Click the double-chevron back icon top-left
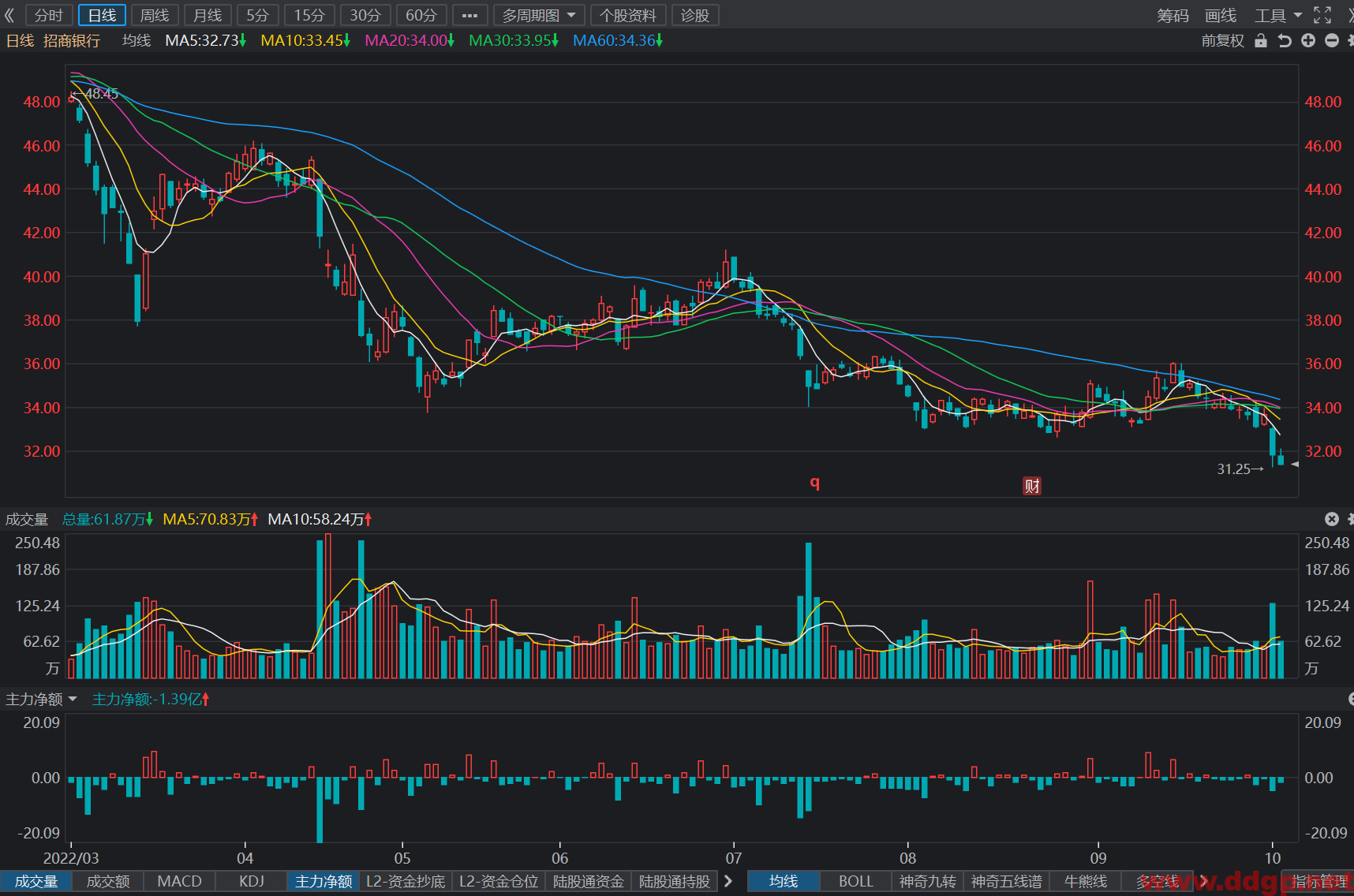The image size is (1354, 896). tap(9, 15)
